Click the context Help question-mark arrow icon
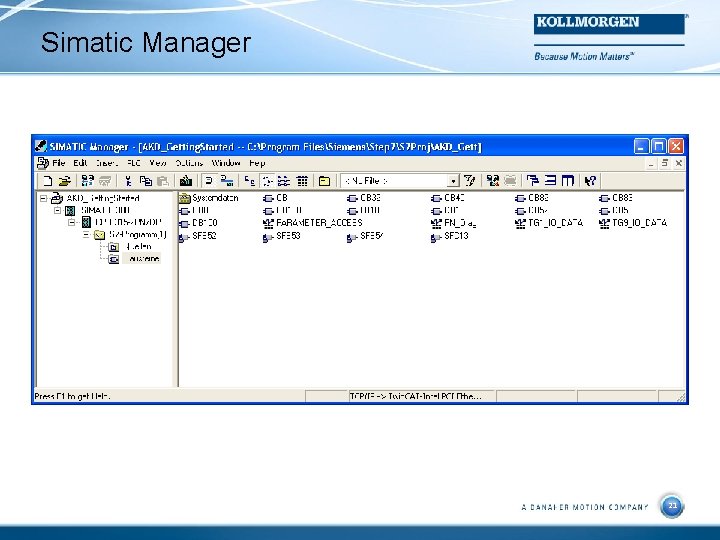The image size is (720, 540). tap(591, 181)
